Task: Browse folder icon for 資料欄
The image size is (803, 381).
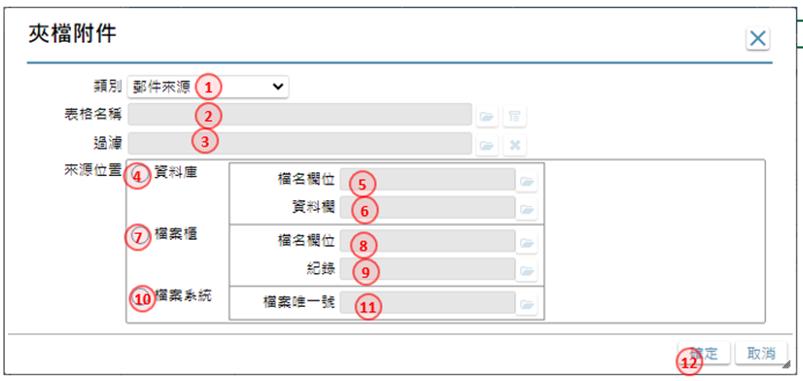Action: (x=527, y=209)
